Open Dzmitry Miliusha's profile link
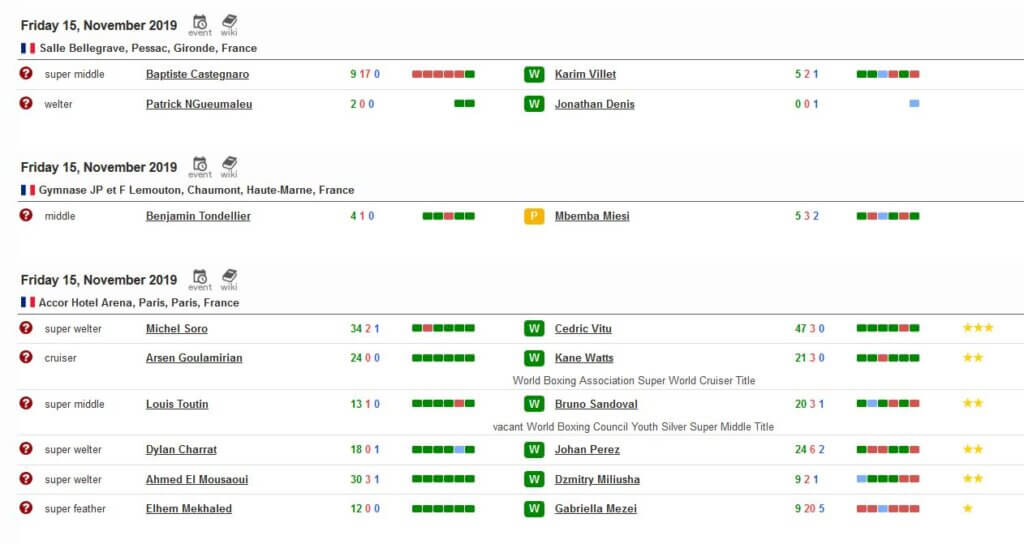This screenshot has height=544, width=1024. click(x=597, y=479)
